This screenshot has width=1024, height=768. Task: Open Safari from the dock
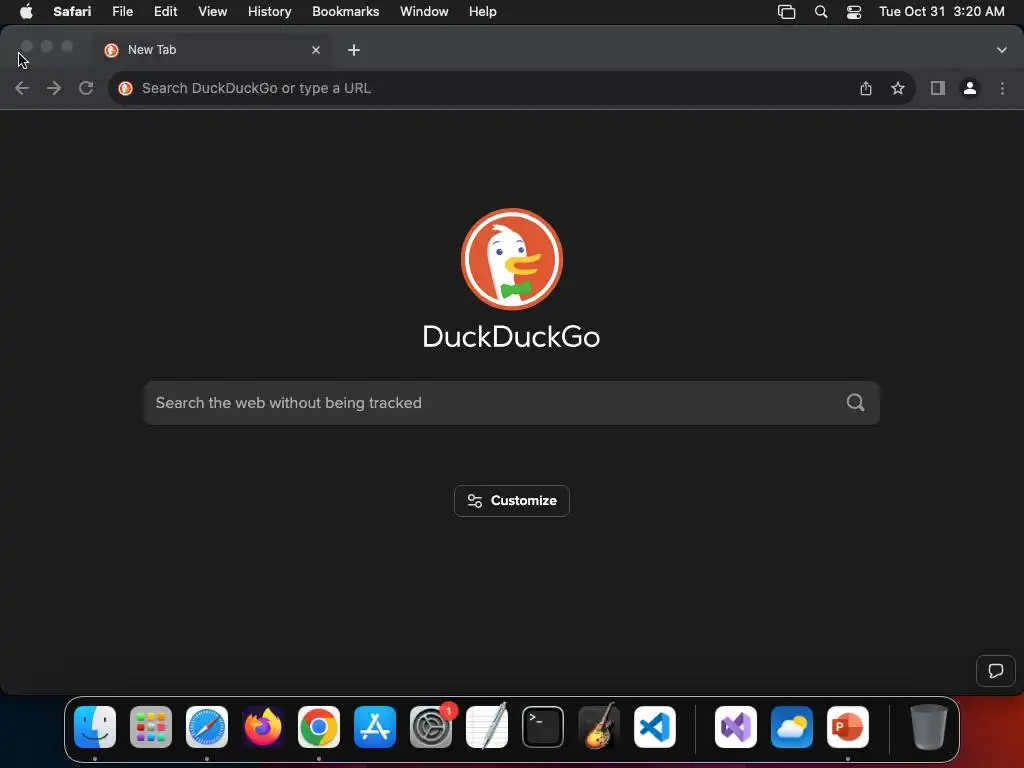point(207,727)
